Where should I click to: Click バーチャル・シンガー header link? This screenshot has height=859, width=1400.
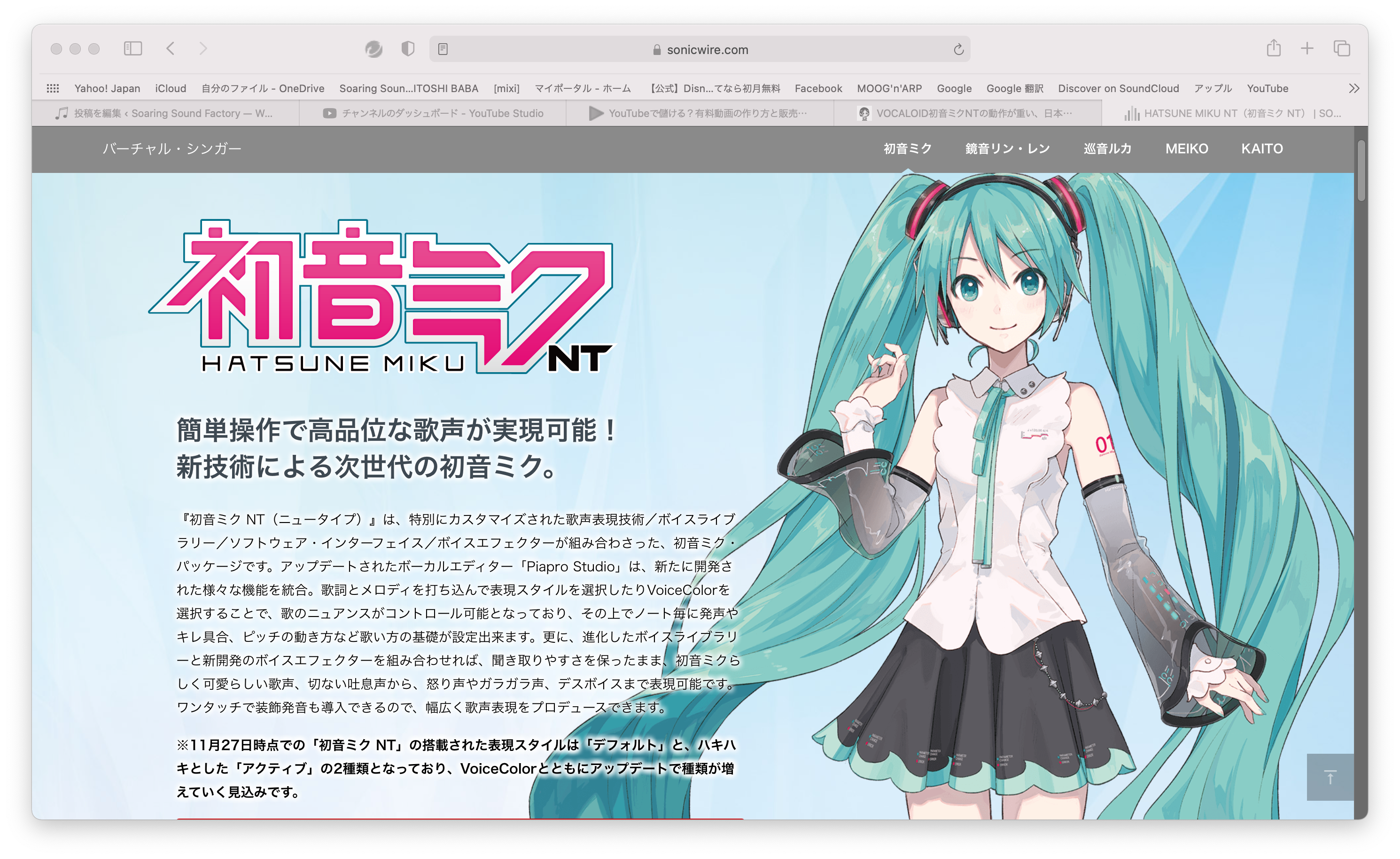171,148
